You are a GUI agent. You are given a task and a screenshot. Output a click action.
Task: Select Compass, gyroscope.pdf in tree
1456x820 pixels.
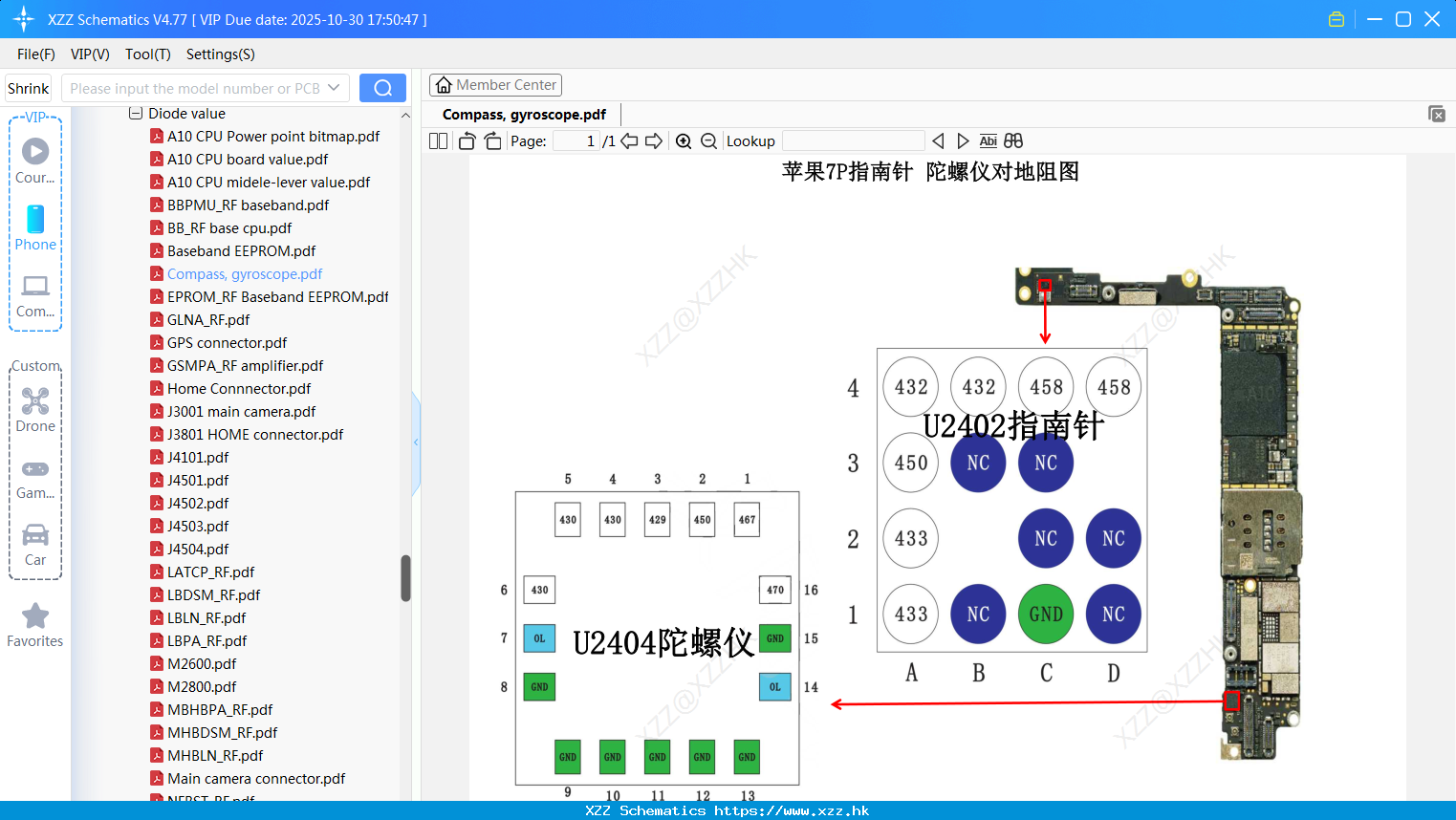pyautogui.click(x=245, y=274)
